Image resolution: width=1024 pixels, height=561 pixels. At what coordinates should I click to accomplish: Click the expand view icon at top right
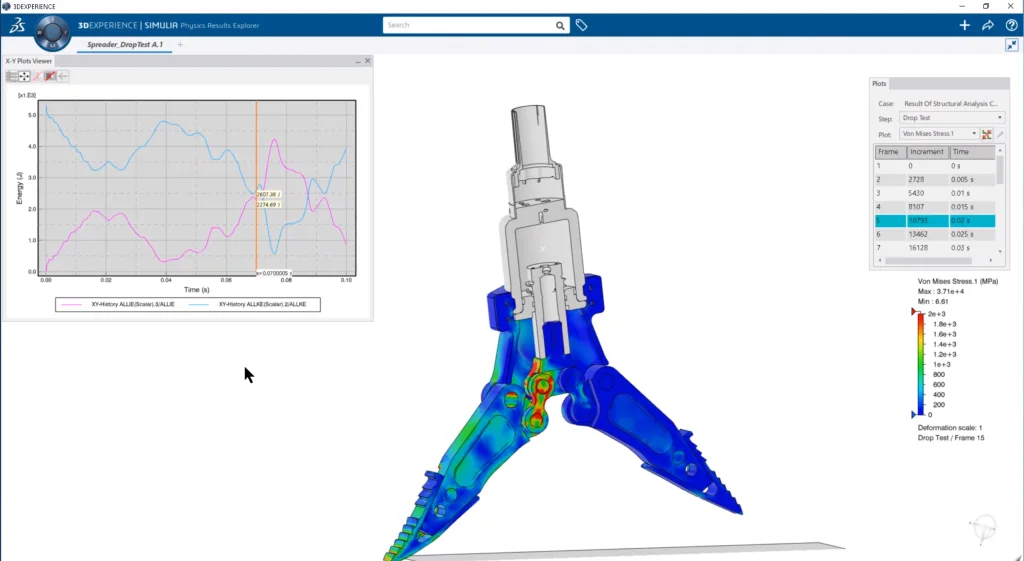point(1012,45)
